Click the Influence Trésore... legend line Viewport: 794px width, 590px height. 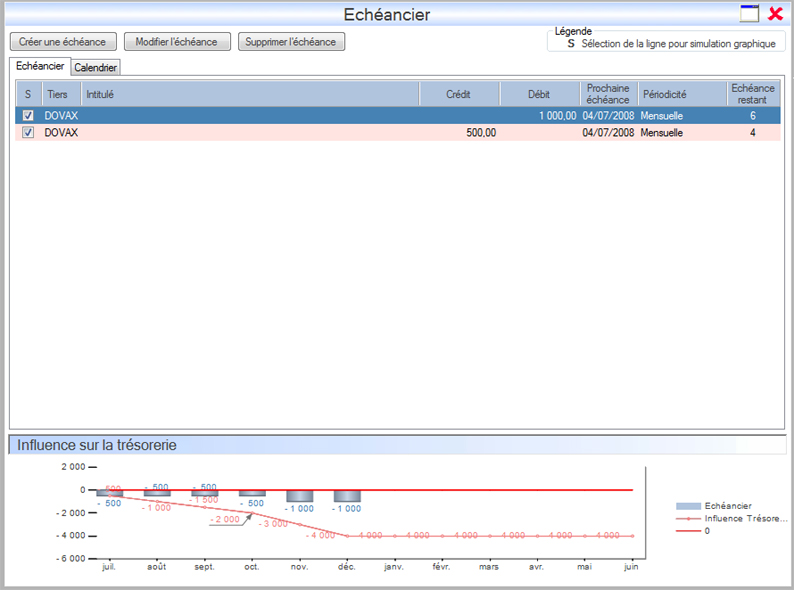[688, 518]
